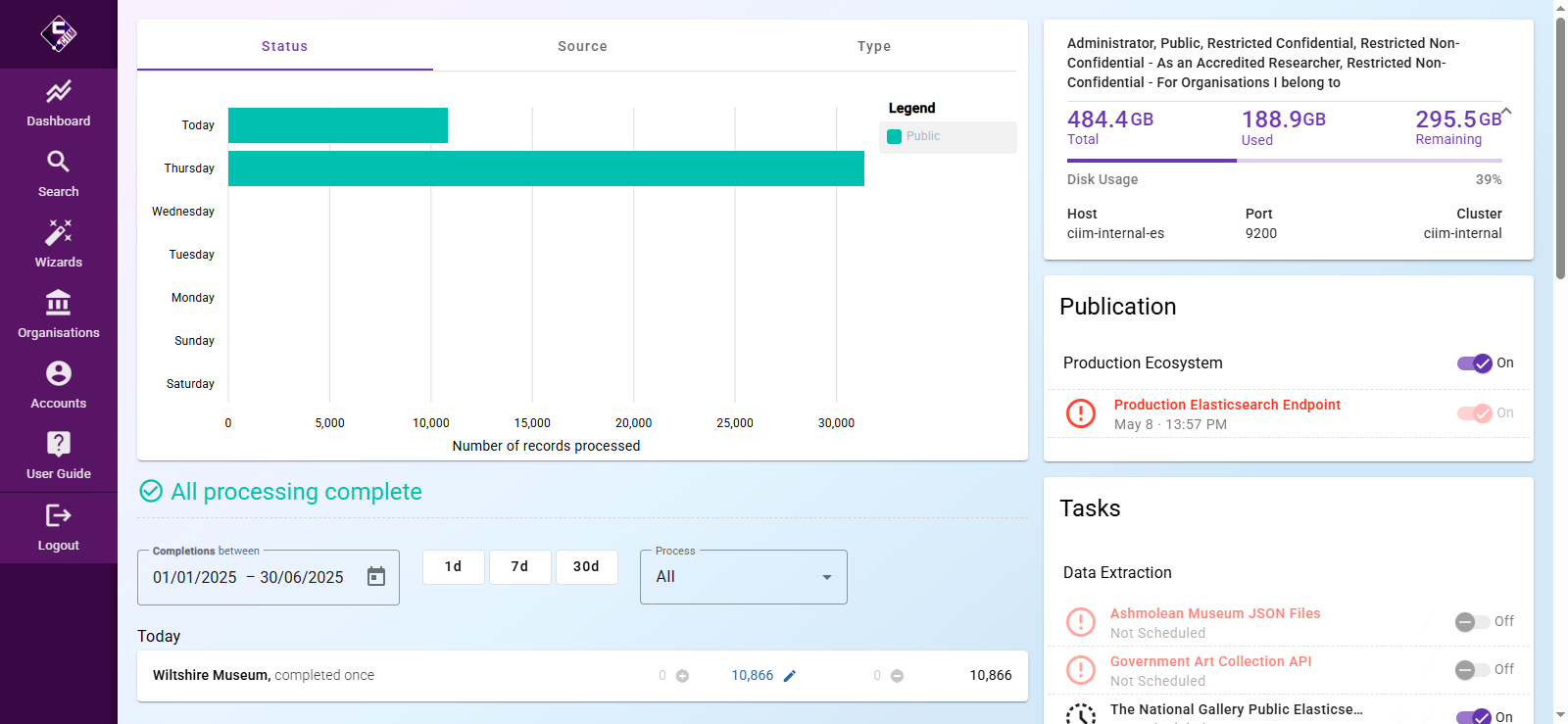This screenshot has height=724, width=1568.
Task: Enable the Ashmolean Museum JSON Files task
Action: point(1472,622)
